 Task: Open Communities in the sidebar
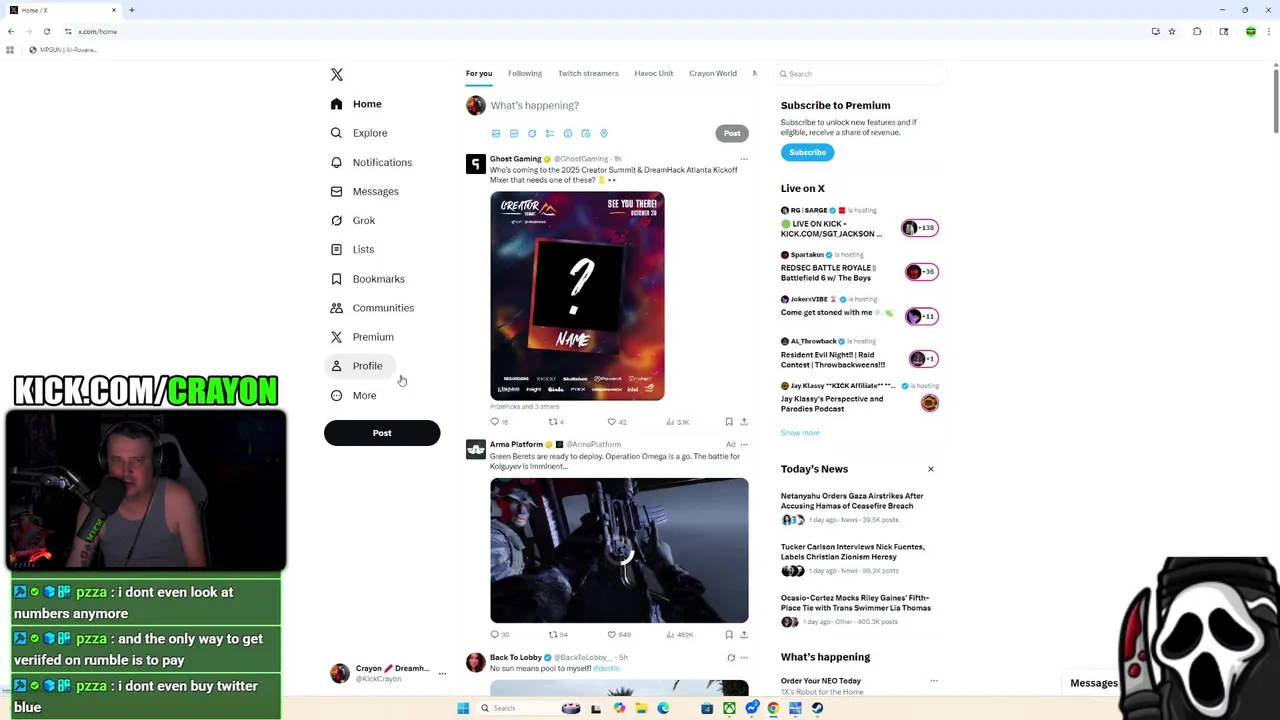[372, 308]
